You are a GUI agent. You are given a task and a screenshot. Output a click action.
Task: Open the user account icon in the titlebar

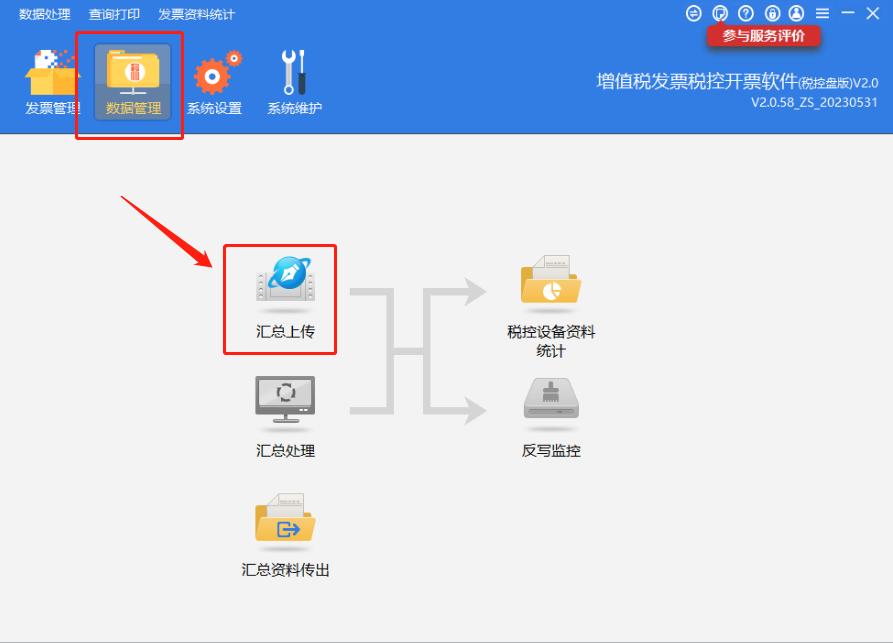click(x=794, y=13)
